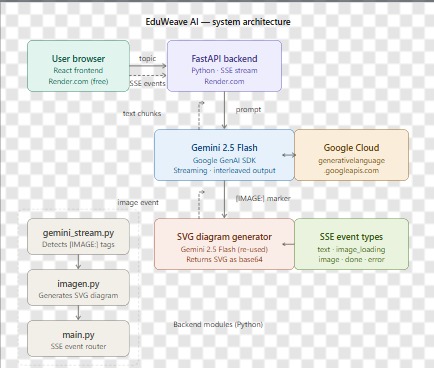Click the 'EduWeave AI — system architecture' title
This screenshot has height=368, width=434.
click(x=218, y=22)
